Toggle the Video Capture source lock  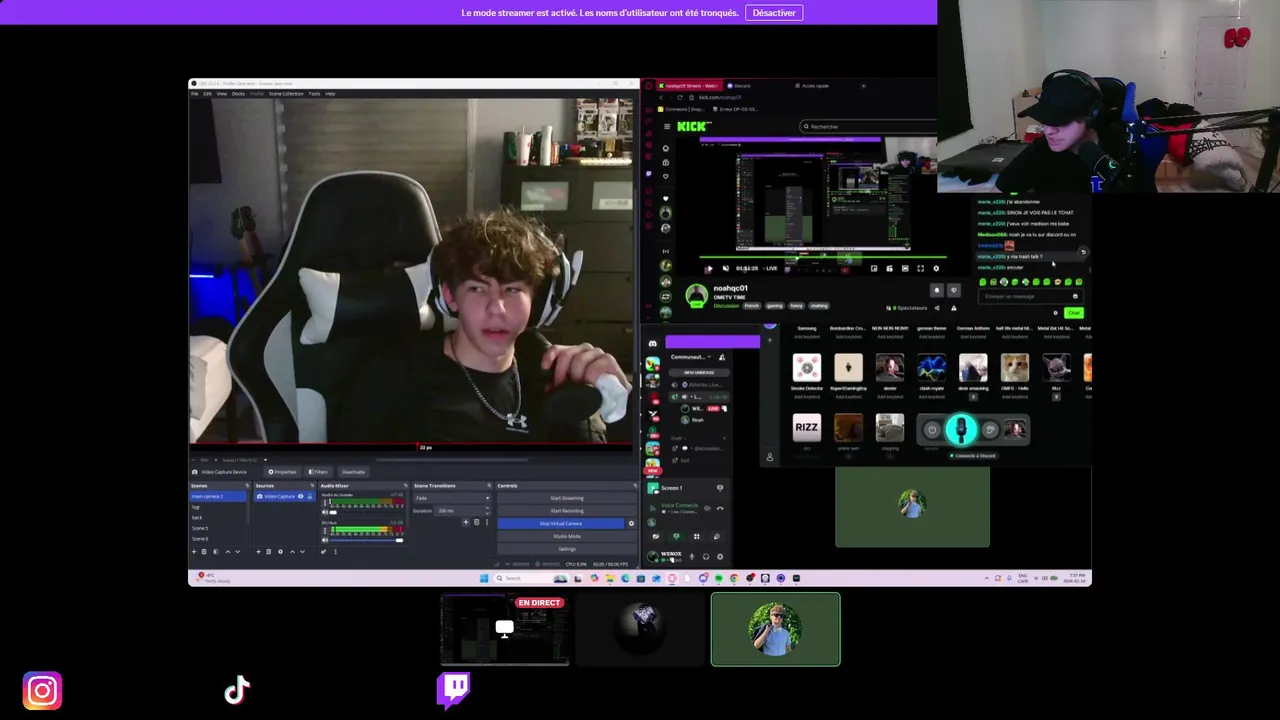click(x=309, y=496)
